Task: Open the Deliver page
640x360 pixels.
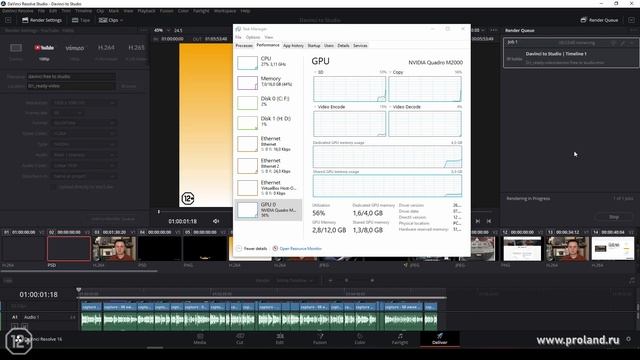Action: tap(440, 339)
